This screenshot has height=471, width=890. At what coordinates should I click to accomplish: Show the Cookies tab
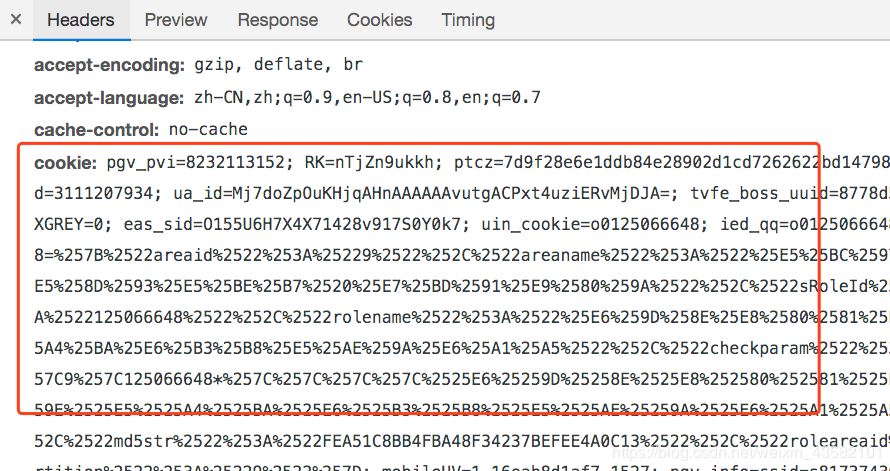coord(380,20)
